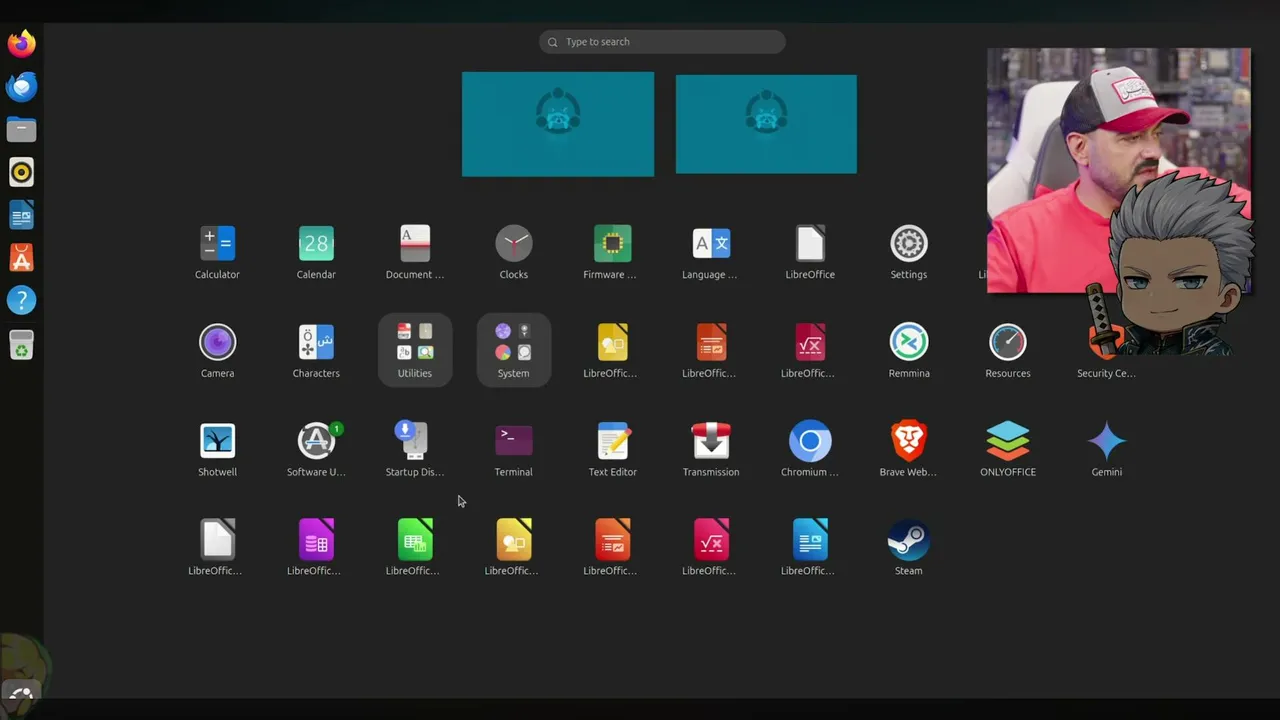Launch the Camera app
1280x720 pixels.
pyautogui.click(x=217, y=342)
